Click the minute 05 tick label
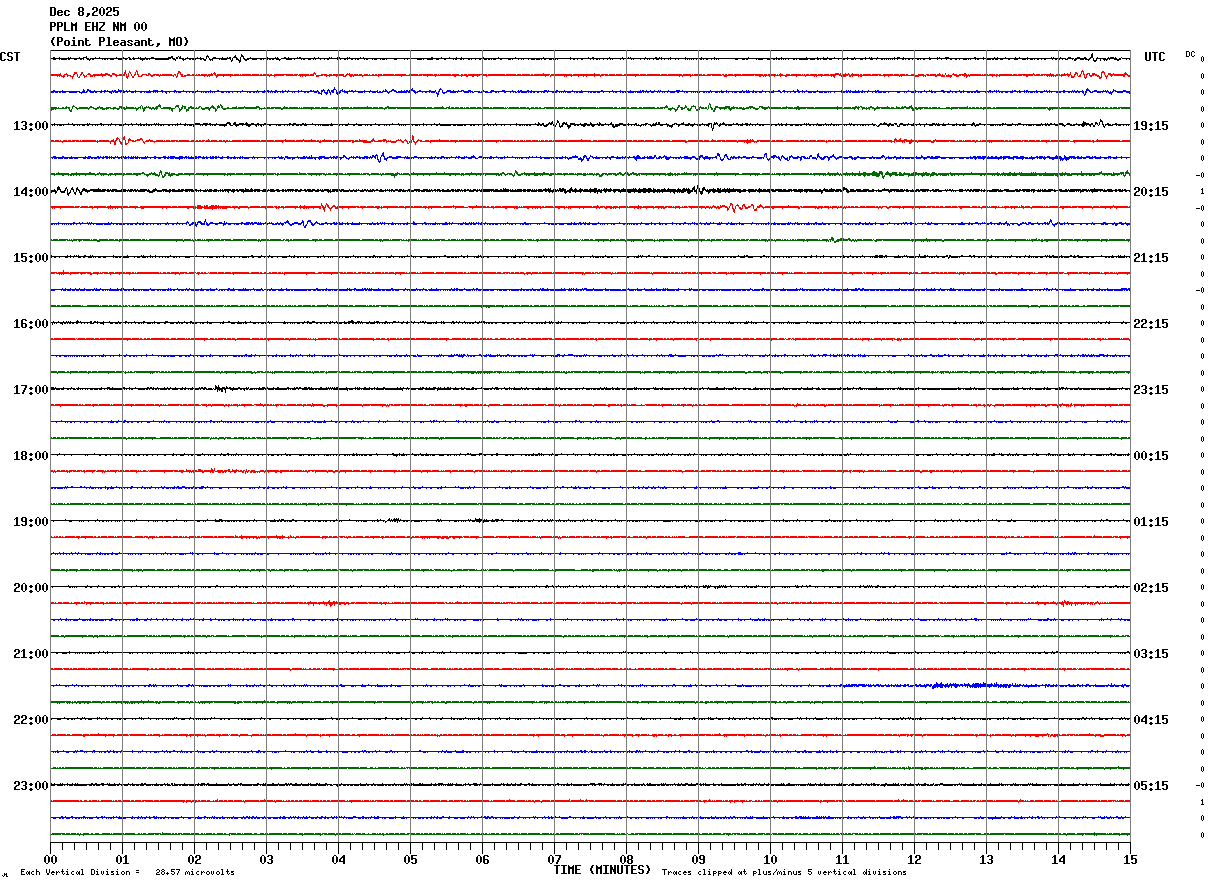The image size is (1210, 886). coord(410,859)
